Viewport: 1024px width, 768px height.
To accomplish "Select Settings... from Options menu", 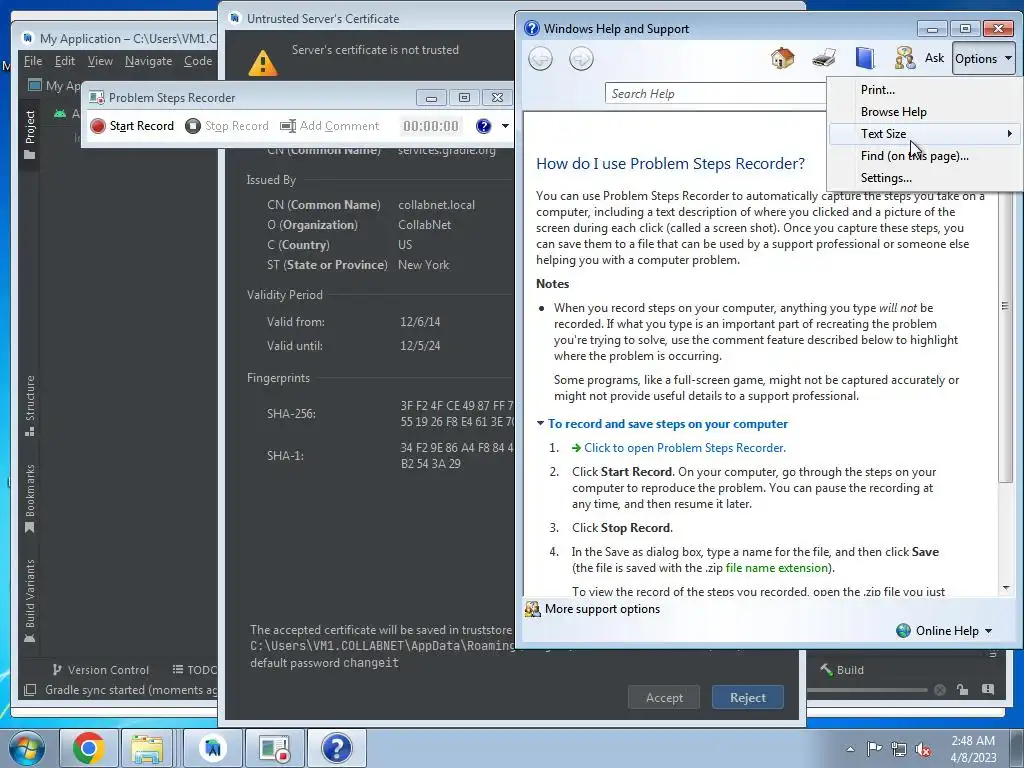I will [886, 178].
